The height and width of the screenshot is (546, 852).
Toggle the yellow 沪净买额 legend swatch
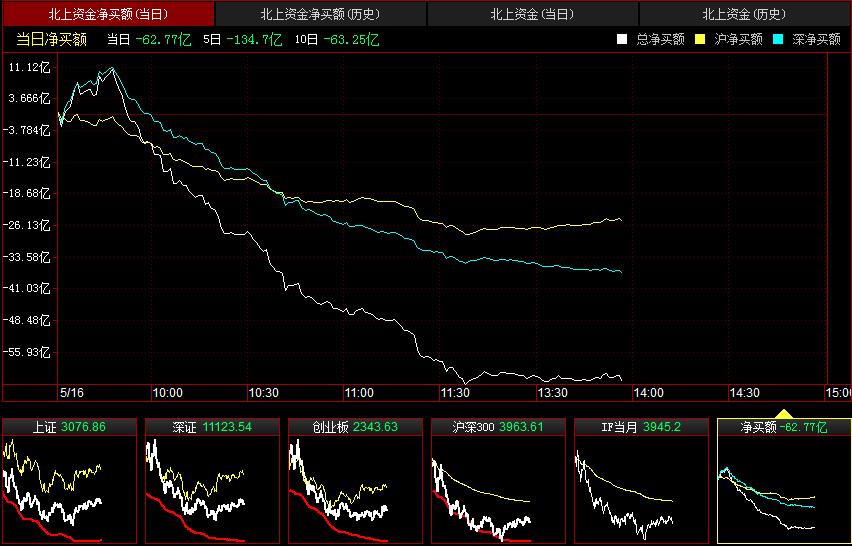click(x=700, y=39)
